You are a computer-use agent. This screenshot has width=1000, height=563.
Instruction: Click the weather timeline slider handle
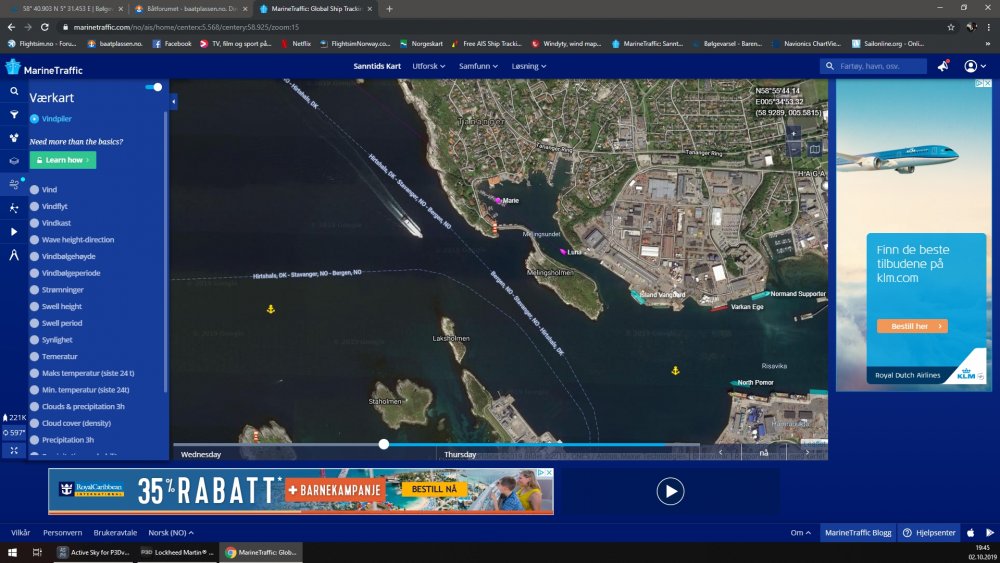pos(383,444)
